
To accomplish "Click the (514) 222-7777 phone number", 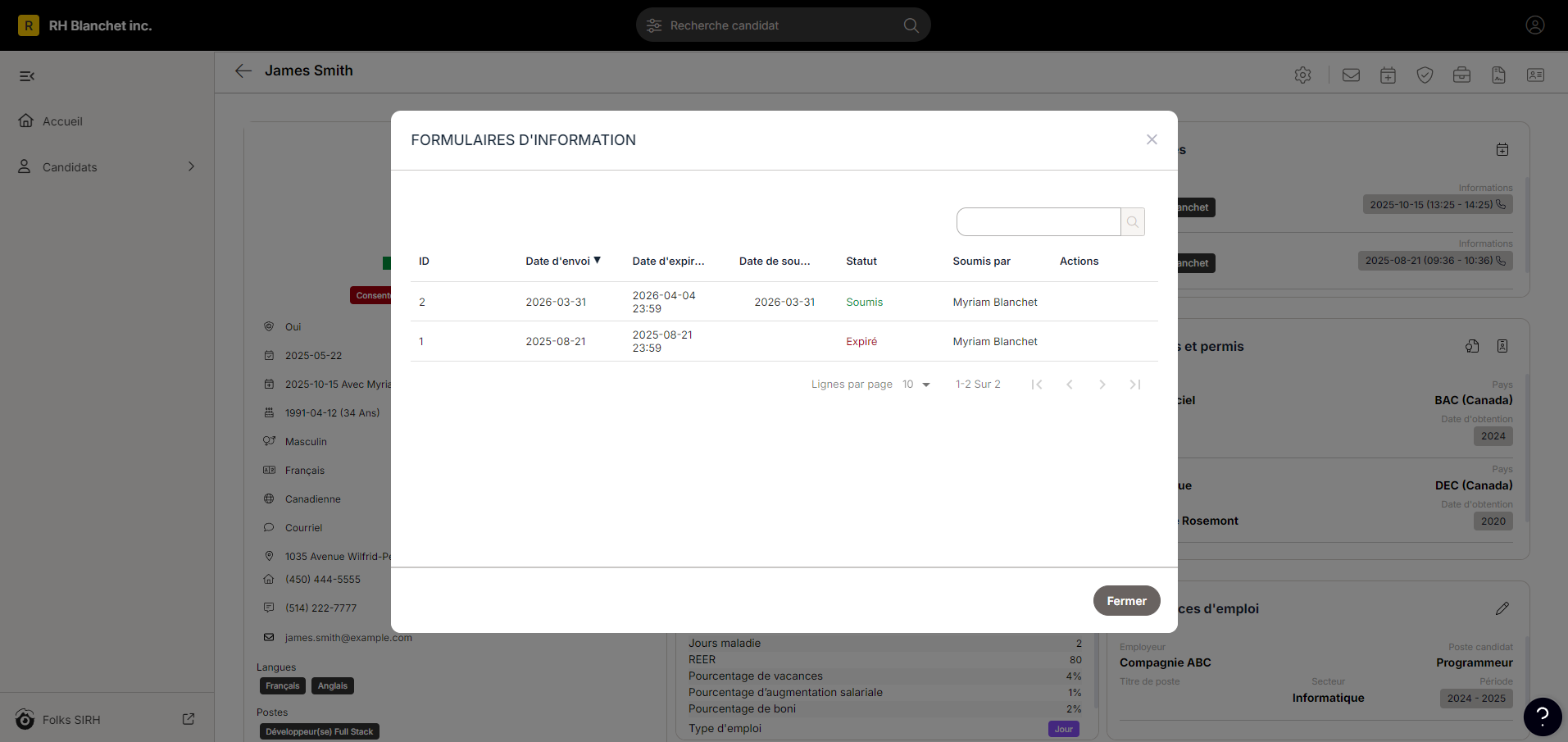I will tap(320, 608).
